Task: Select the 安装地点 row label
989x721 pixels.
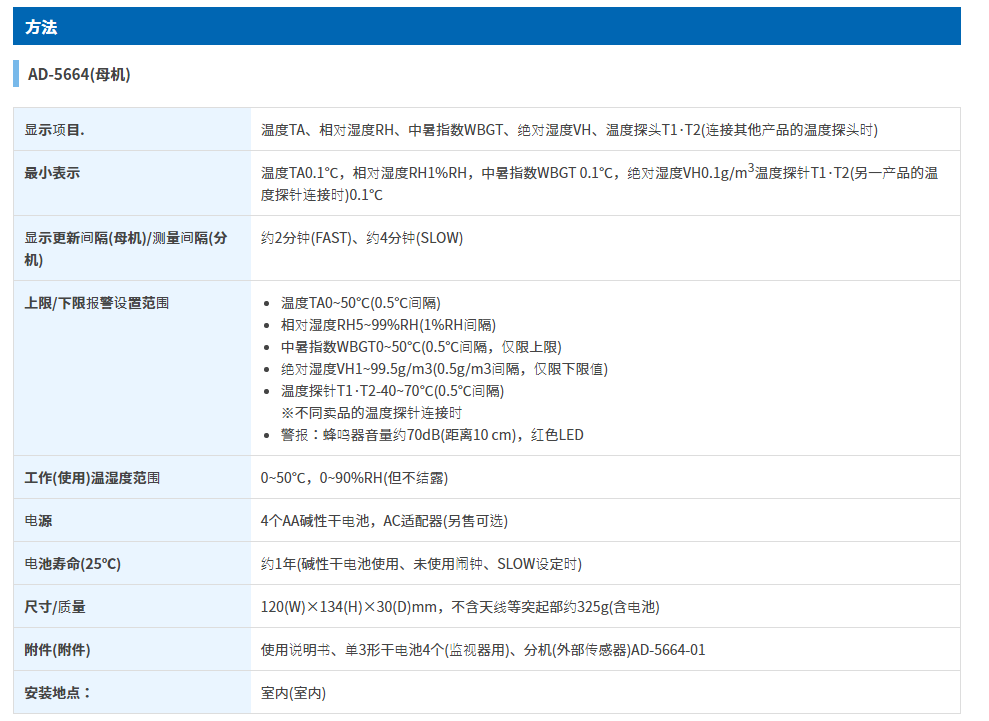Action: [x=58, y=693]
